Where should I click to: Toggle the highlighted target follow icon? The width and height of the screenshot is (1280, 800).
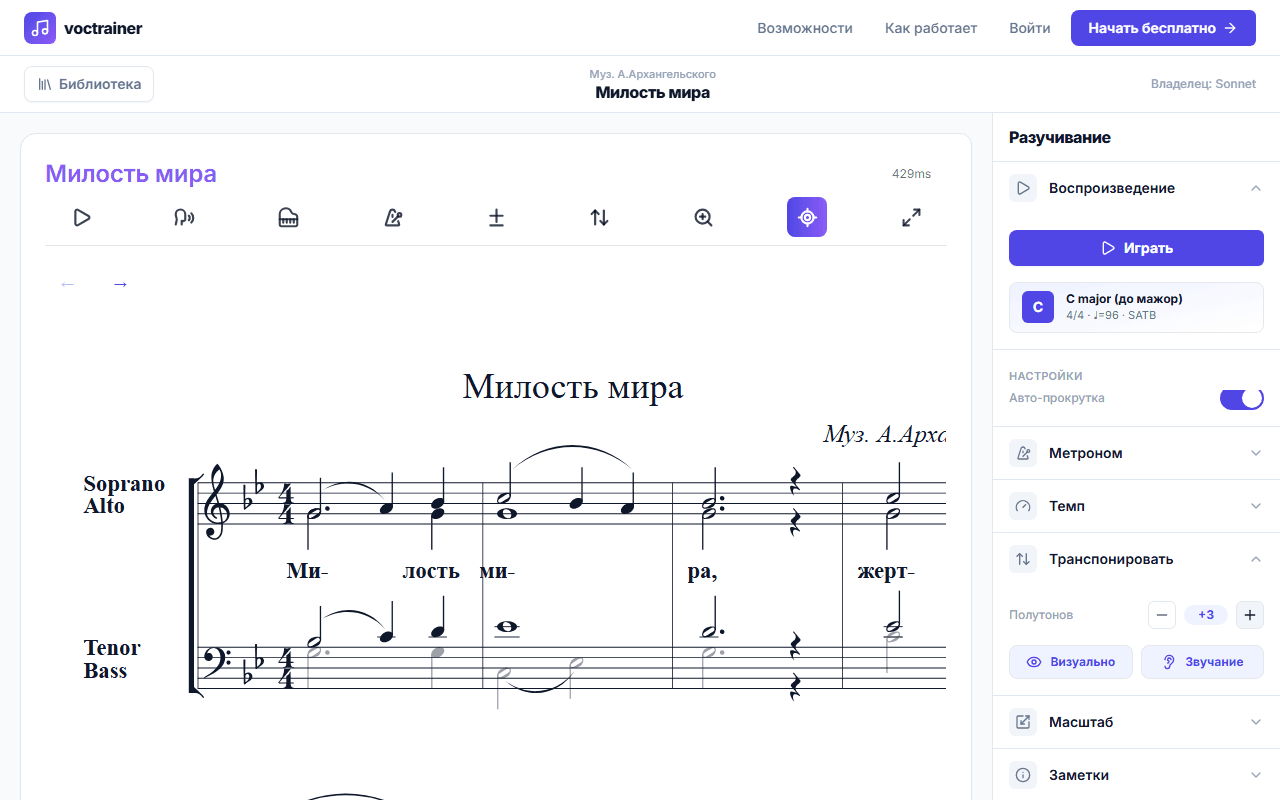(807, 217)
